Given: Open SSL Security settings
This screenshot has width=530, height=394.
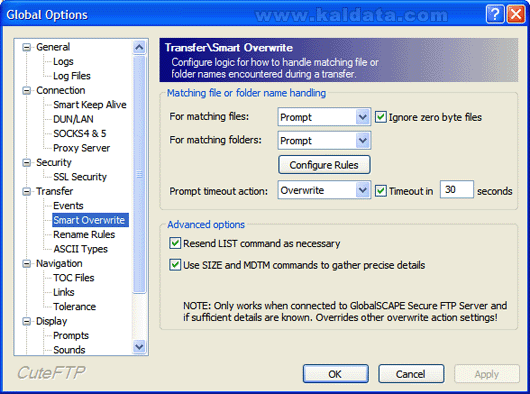Looking at the screenshot, I should (x=80, y=177).
